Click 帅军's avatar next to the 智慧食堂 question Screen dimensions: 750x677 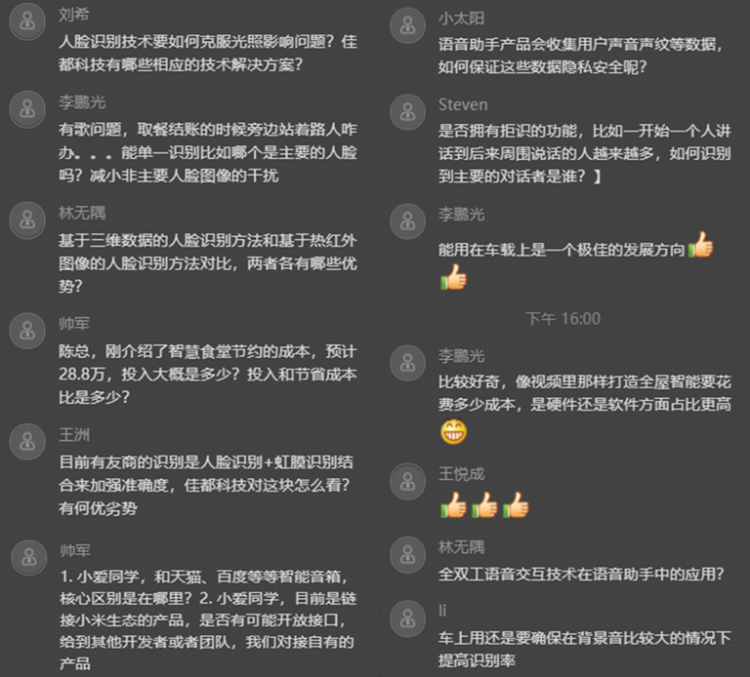coord(27,331)
